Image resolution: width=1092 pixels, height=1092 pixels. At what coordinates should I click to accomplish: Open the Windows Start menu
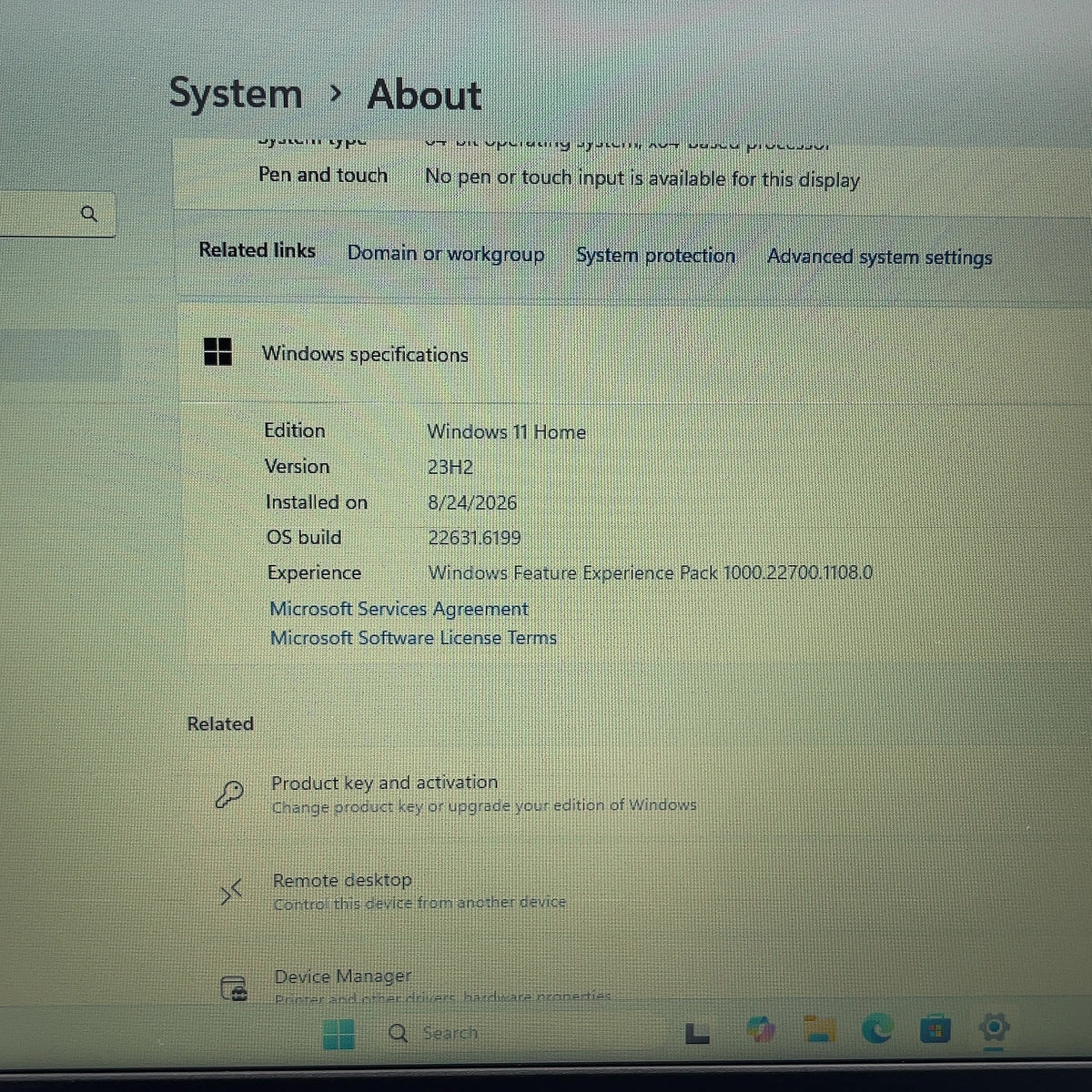[339, 1034]
